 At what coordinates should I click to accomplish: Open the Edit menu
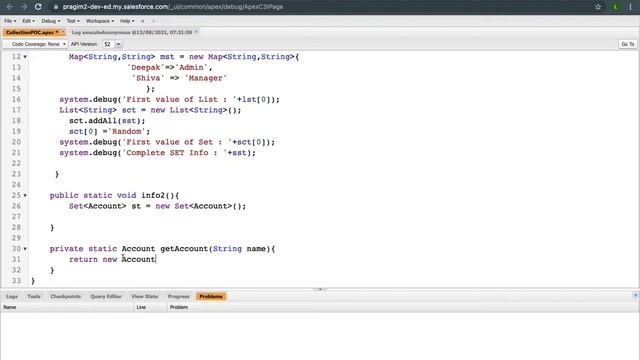click(28, 21)
